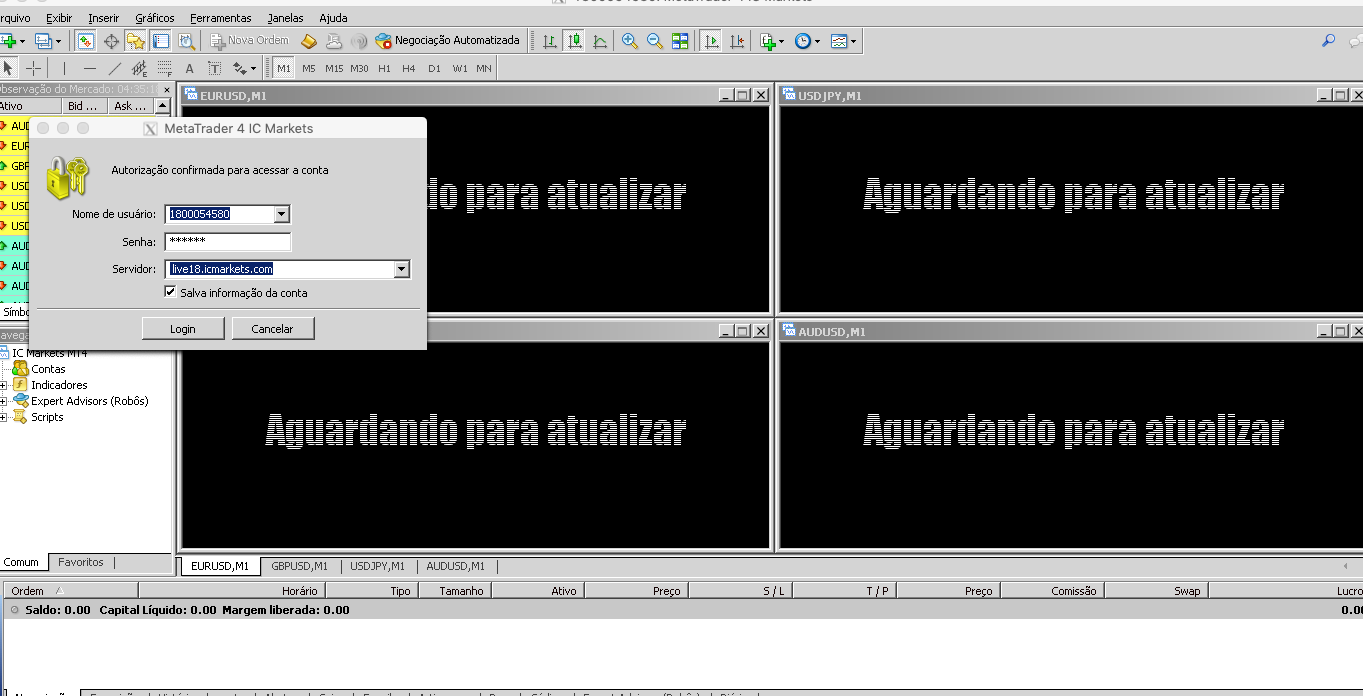This screenshot has height=696, width=1363.
Task: Open Exibir menu
Action: pyautogui.click(x=59, y=18)
